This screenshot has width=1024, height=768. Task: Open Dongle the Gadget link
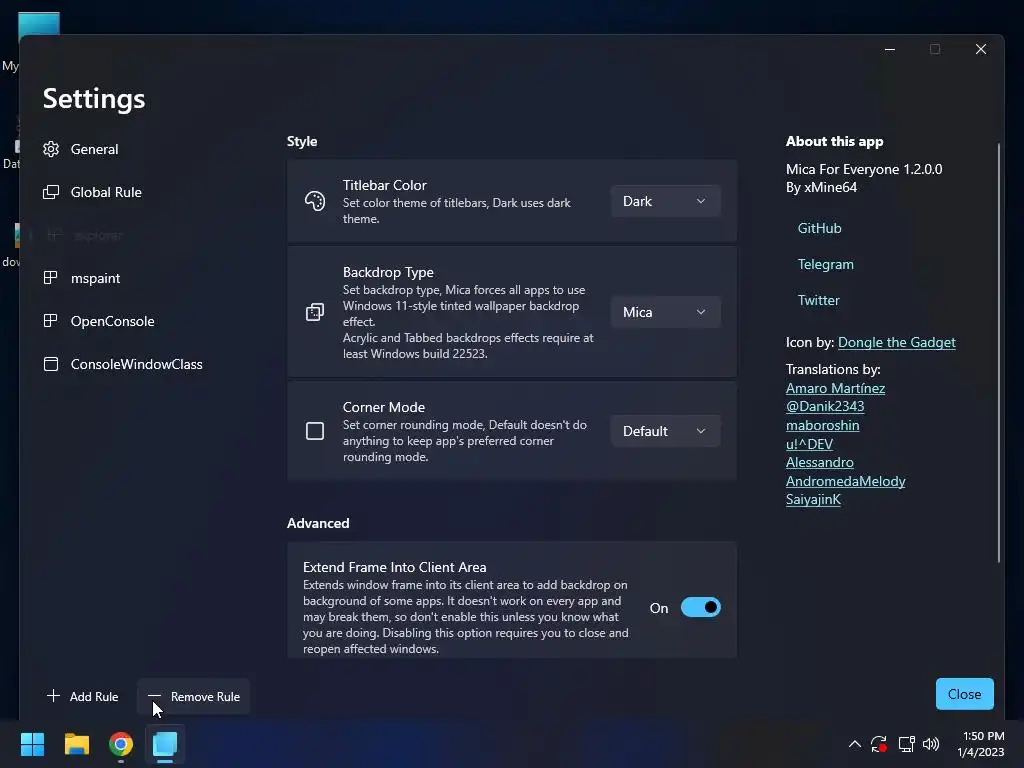pyautogui.click(x=897, y=342)
